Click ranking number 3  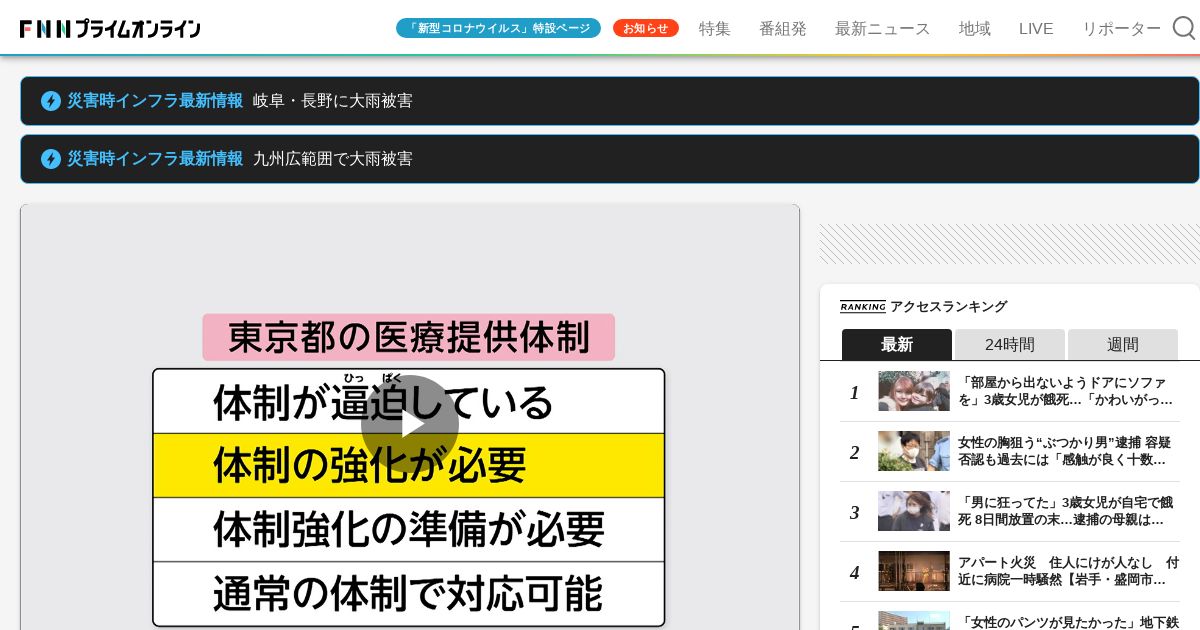coord(854,512)
